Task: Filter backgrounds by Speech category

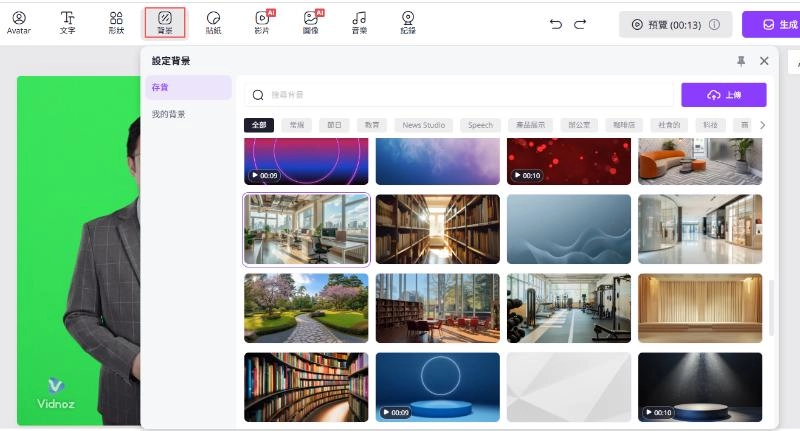Action: 480,125
